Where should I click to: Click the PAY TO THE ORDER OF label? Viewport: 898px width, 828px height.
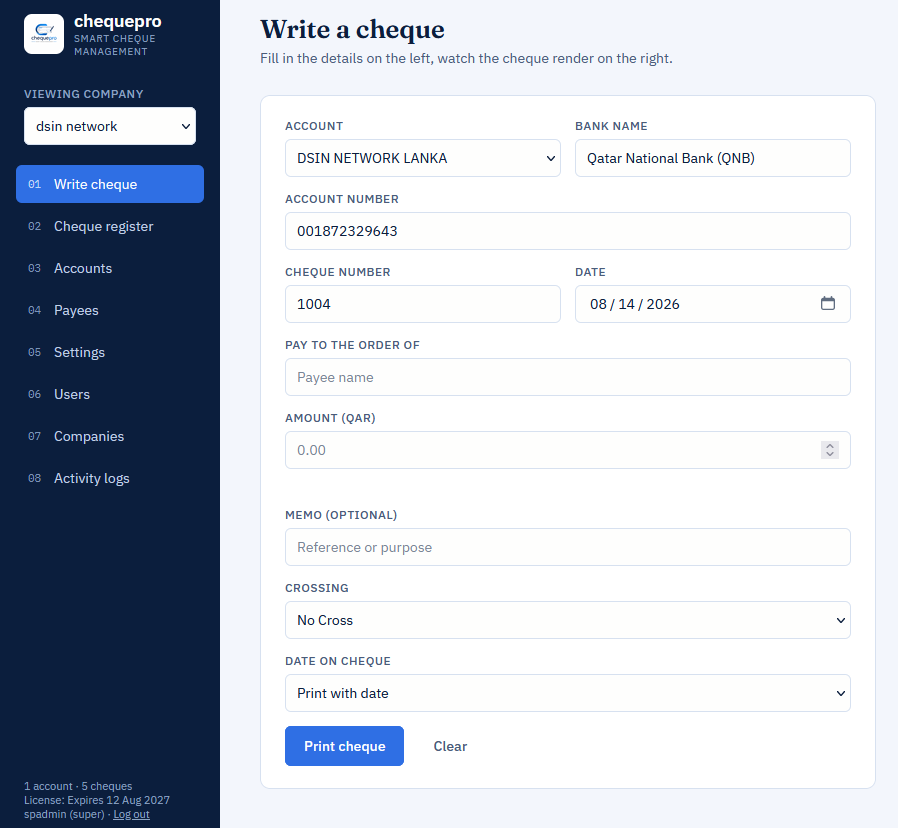[x=352, y=345]
